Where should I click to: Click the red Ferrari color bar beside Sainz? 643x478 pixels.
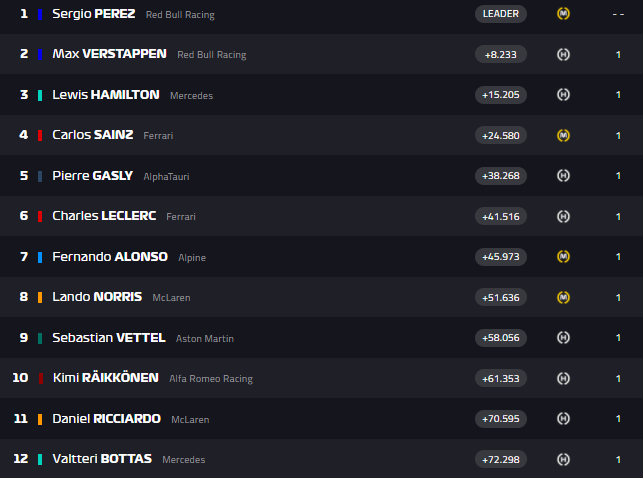pyautogui.click(x=40, y=135)
